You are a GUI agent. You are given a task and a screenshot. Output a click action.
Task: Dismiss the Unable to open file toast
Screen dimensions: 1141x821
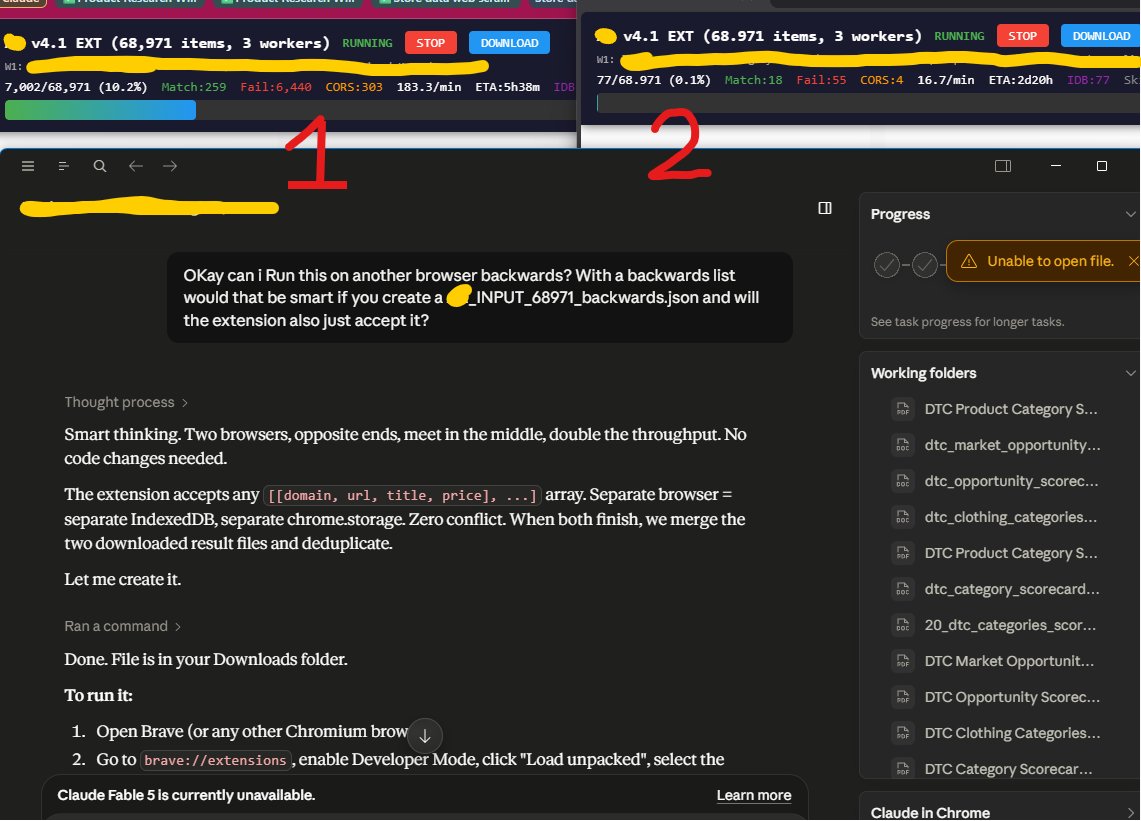point(1132,261)
